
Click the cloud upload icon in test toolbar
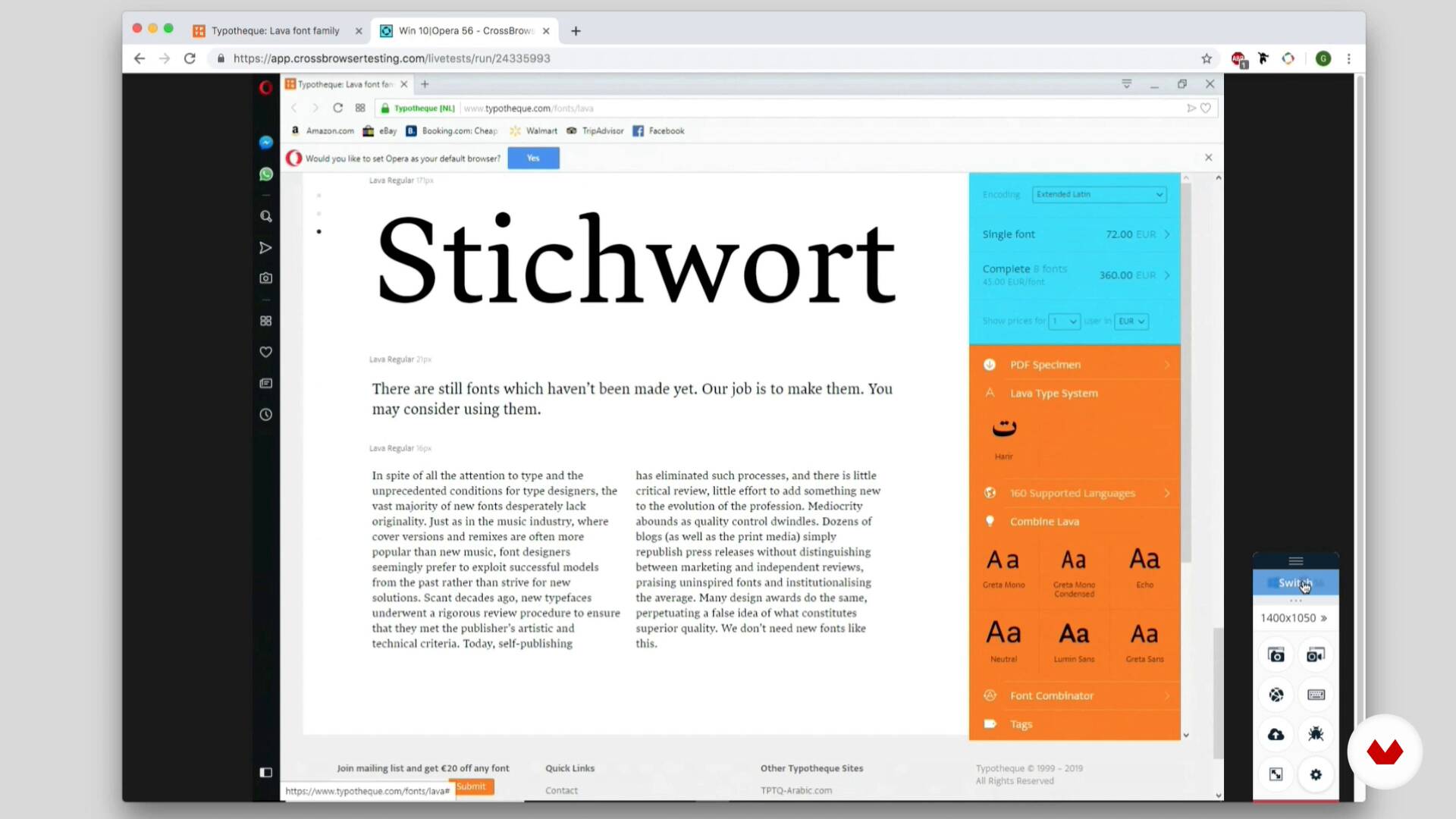tap(1276, 734)
